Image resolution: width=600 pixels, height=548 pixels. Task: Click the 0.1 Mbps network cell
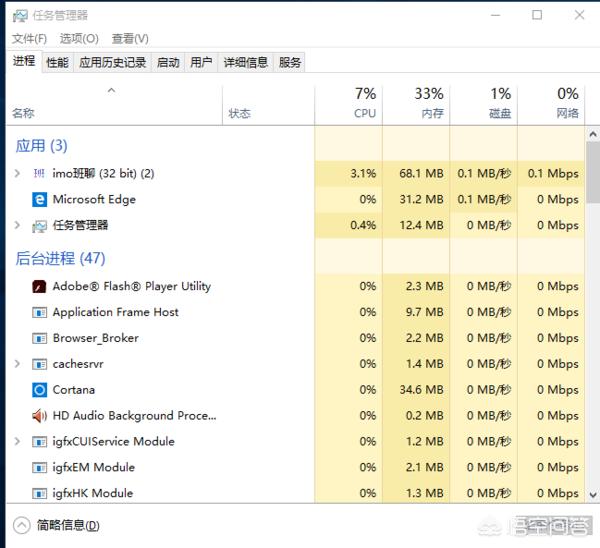click(x=551, y=173)
